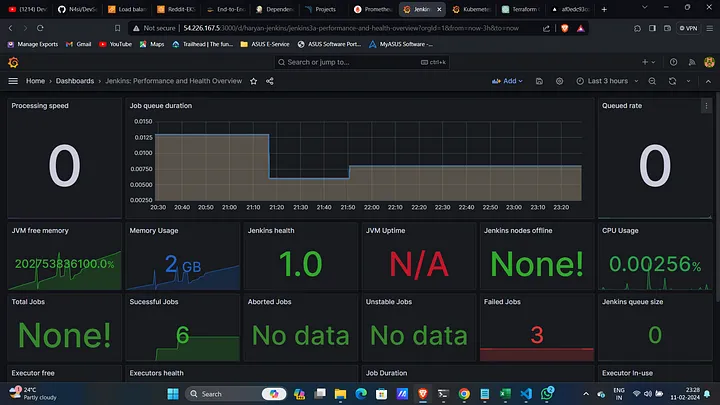Show hidden system tray icons
The width and height of the screenshot is (720, 405).
pos(586,394)
